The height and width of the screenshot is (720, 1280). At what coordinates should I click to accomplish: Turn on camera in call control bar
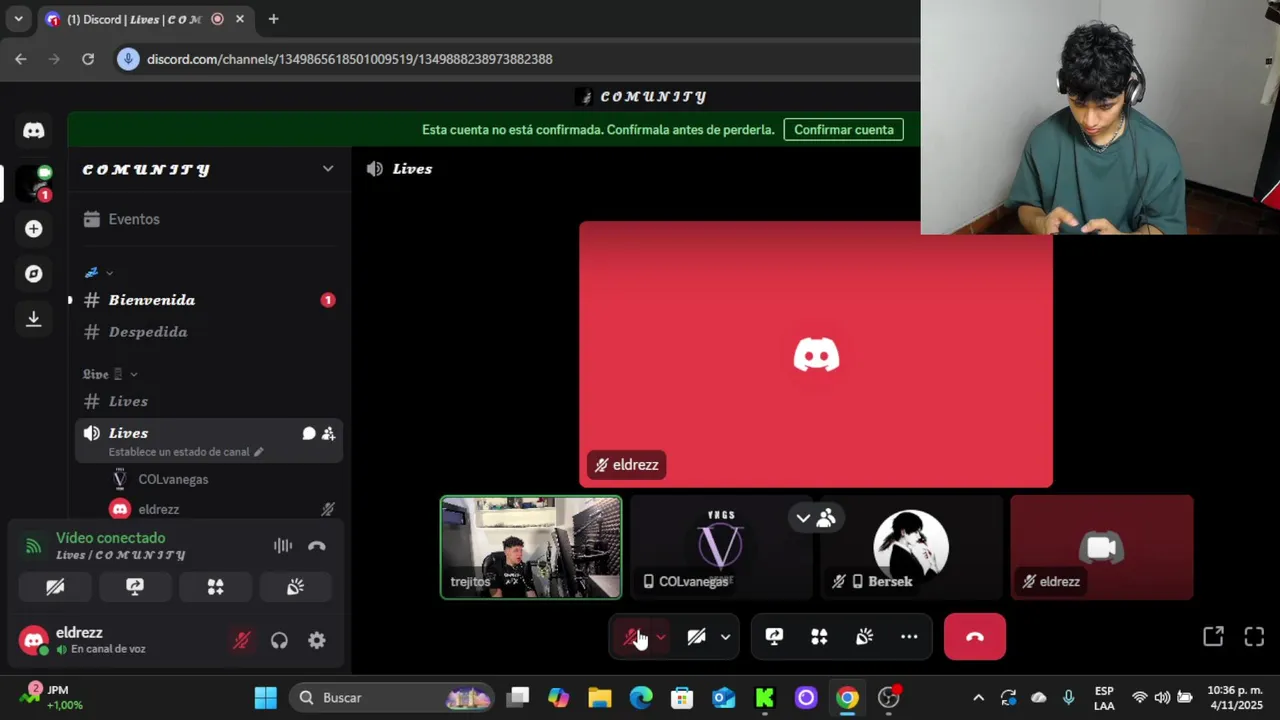[x=696, y=637]
